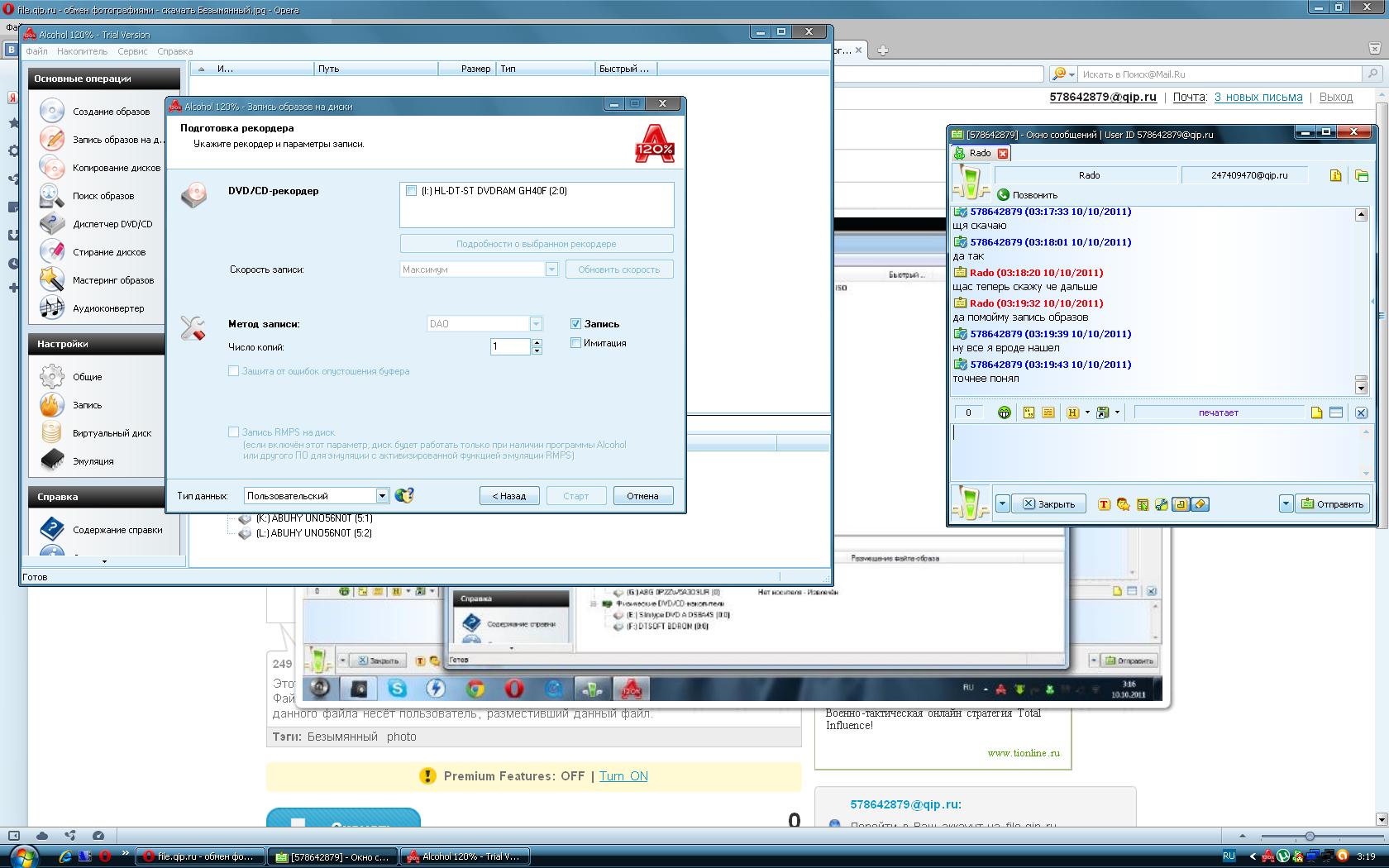Open the message history H icon in QIP
This screenshot has height=868, width=1389.
point(1072,413)
